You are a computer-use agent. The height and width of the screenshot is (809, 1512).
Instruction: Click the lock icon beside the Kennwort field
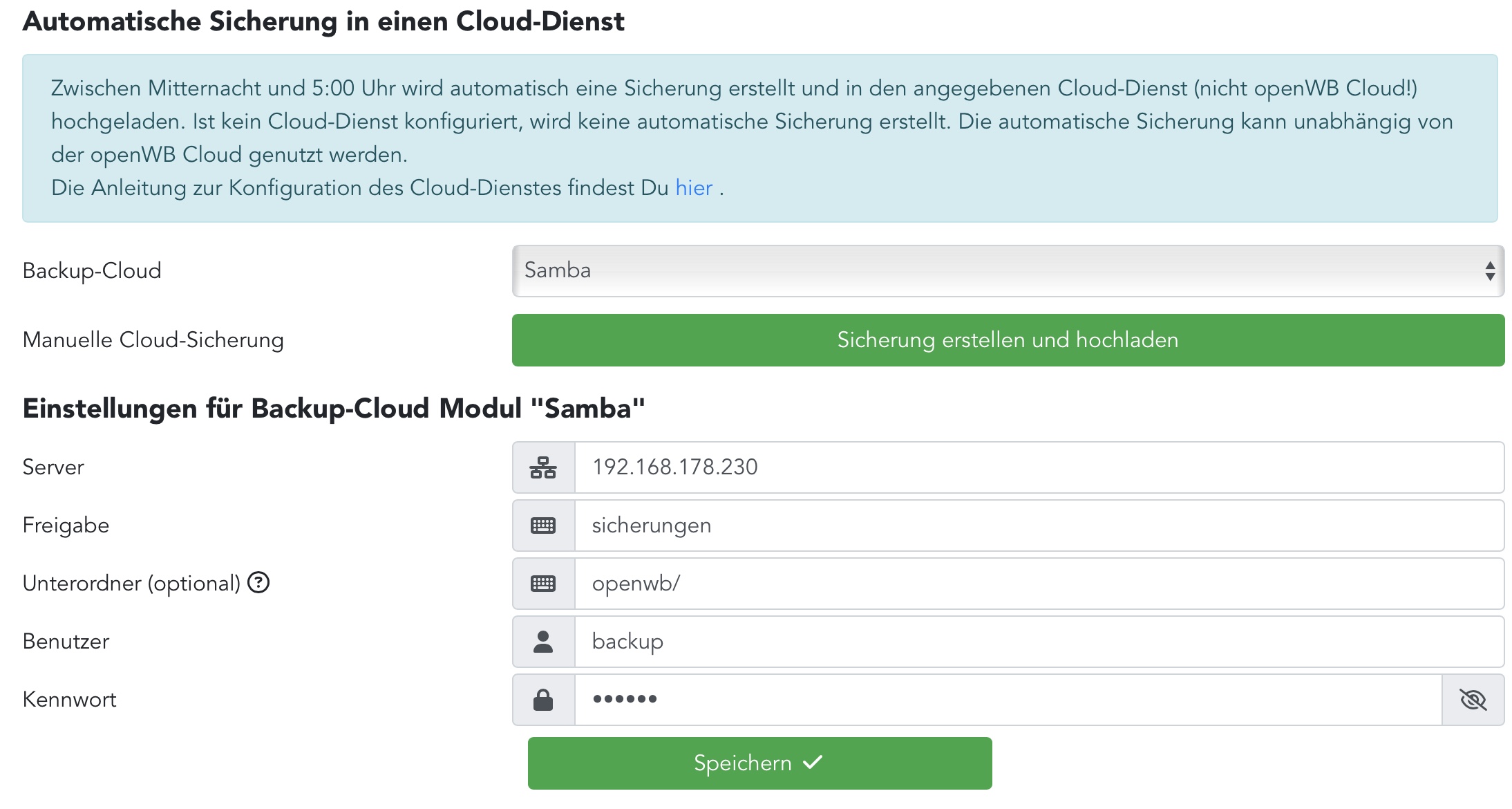point(543,700)
